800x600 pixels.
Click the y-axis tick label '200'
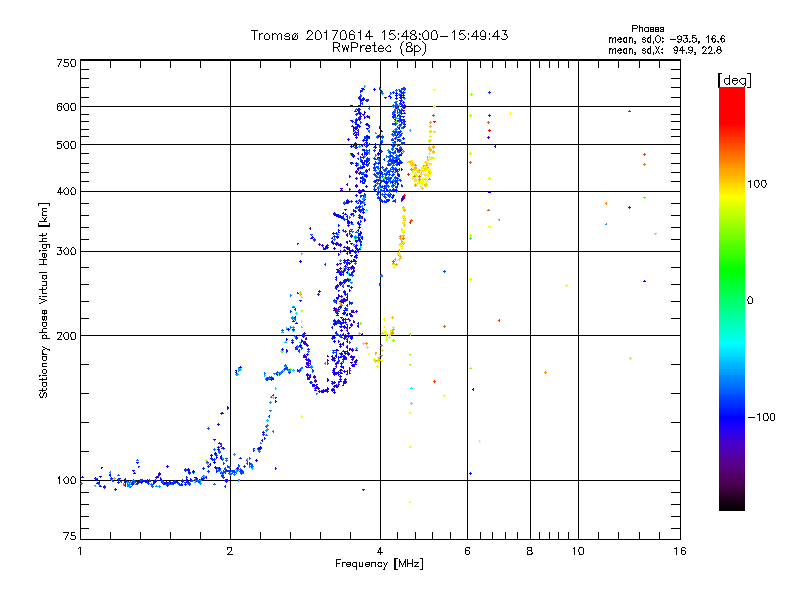[66, 336]
